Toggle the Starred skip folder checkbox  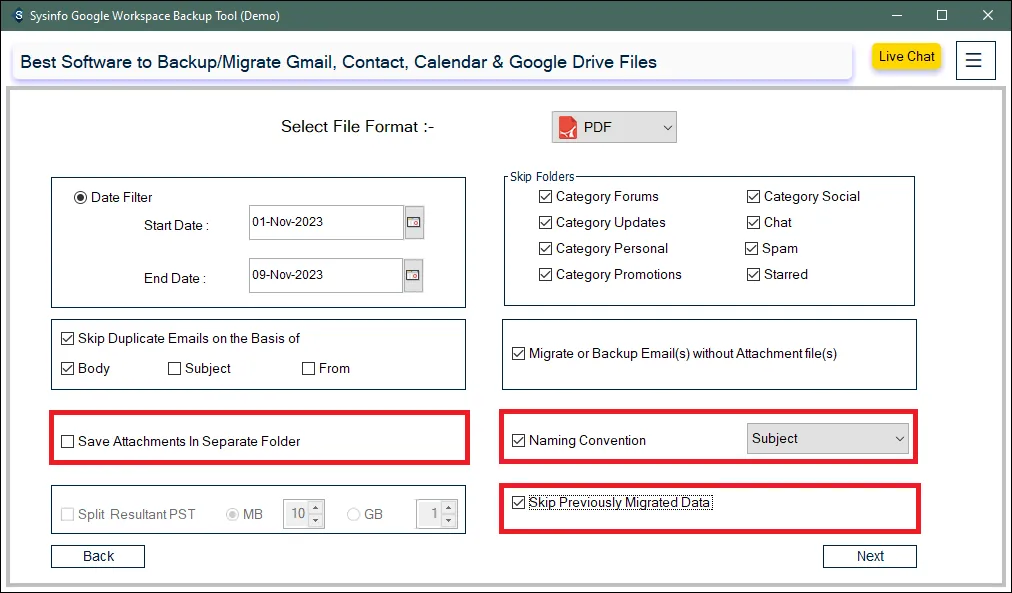pyautogui.click(x=754, y=275)
